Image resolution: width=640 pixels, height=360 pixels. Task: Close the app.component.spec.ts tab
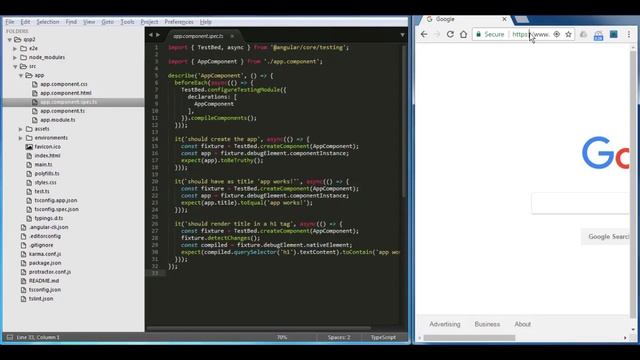point(232,36)
